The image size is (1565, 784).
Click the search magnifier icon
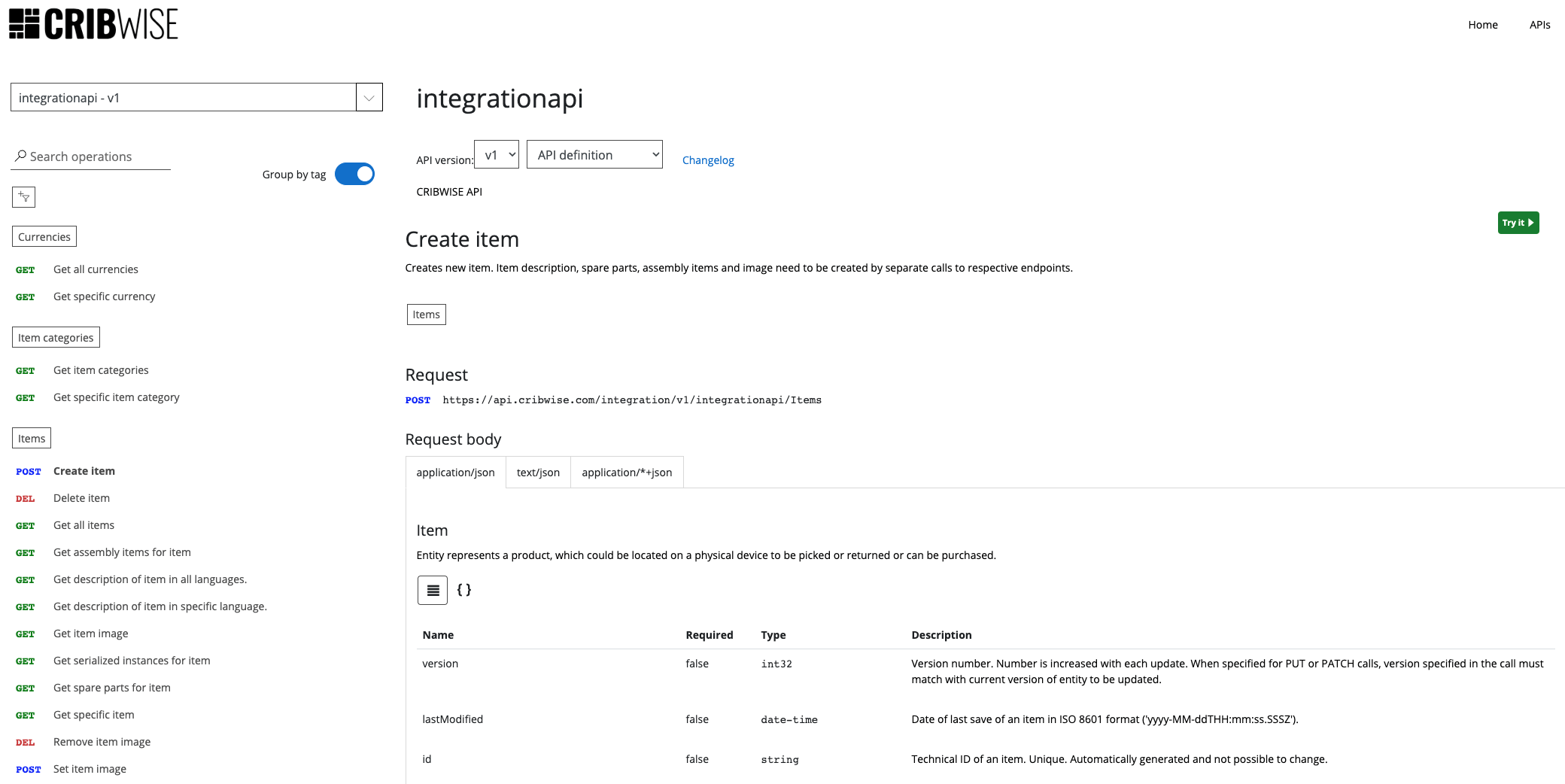20,156
